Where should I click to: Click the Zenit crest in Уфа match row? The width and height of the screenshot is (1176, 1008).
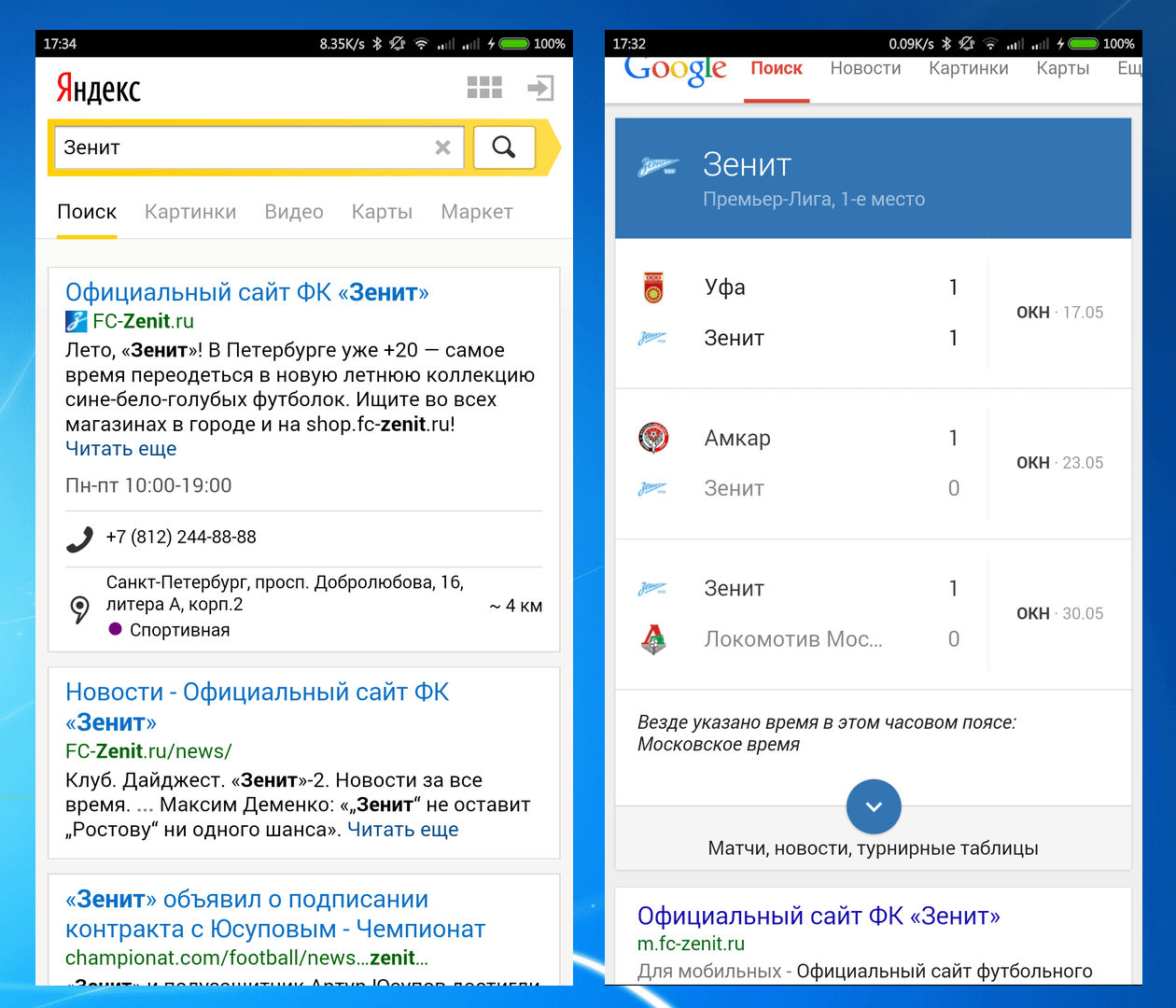coord(652,338)
